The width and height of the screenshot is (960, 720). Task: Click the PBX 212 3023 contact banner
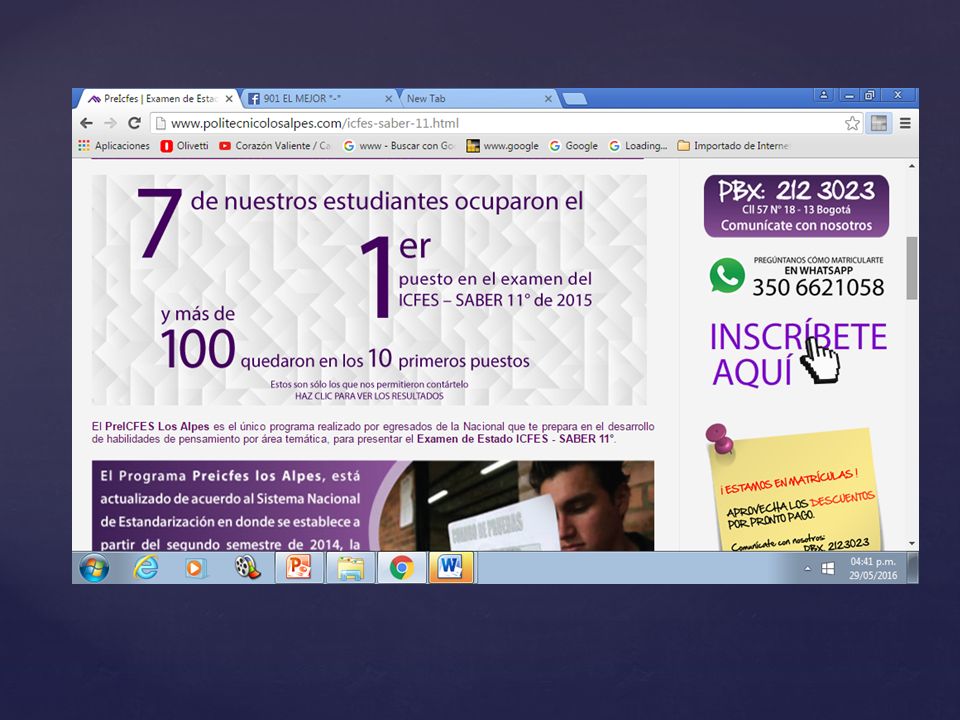point(796,206)
